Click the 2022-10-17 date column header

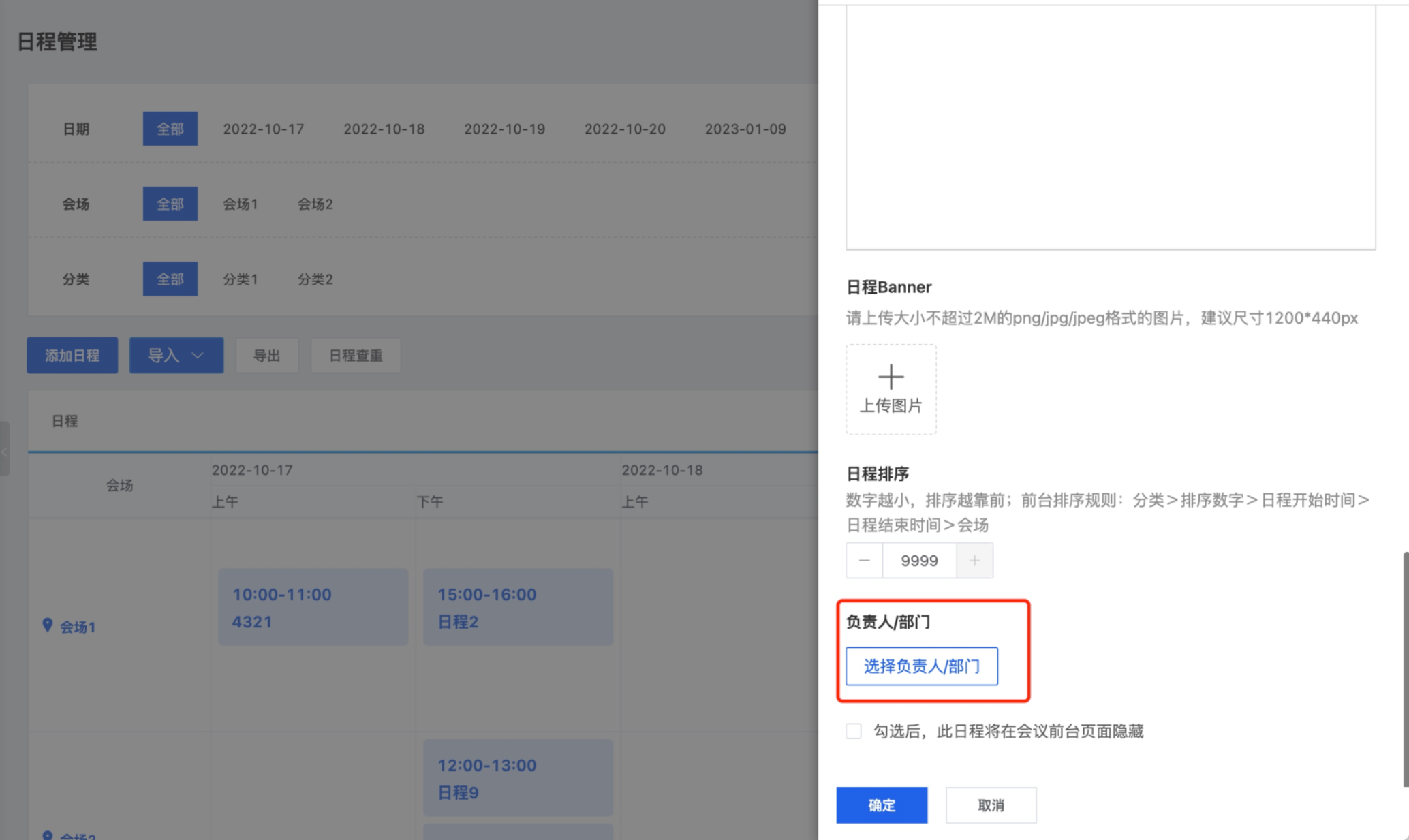coord(252,470)
